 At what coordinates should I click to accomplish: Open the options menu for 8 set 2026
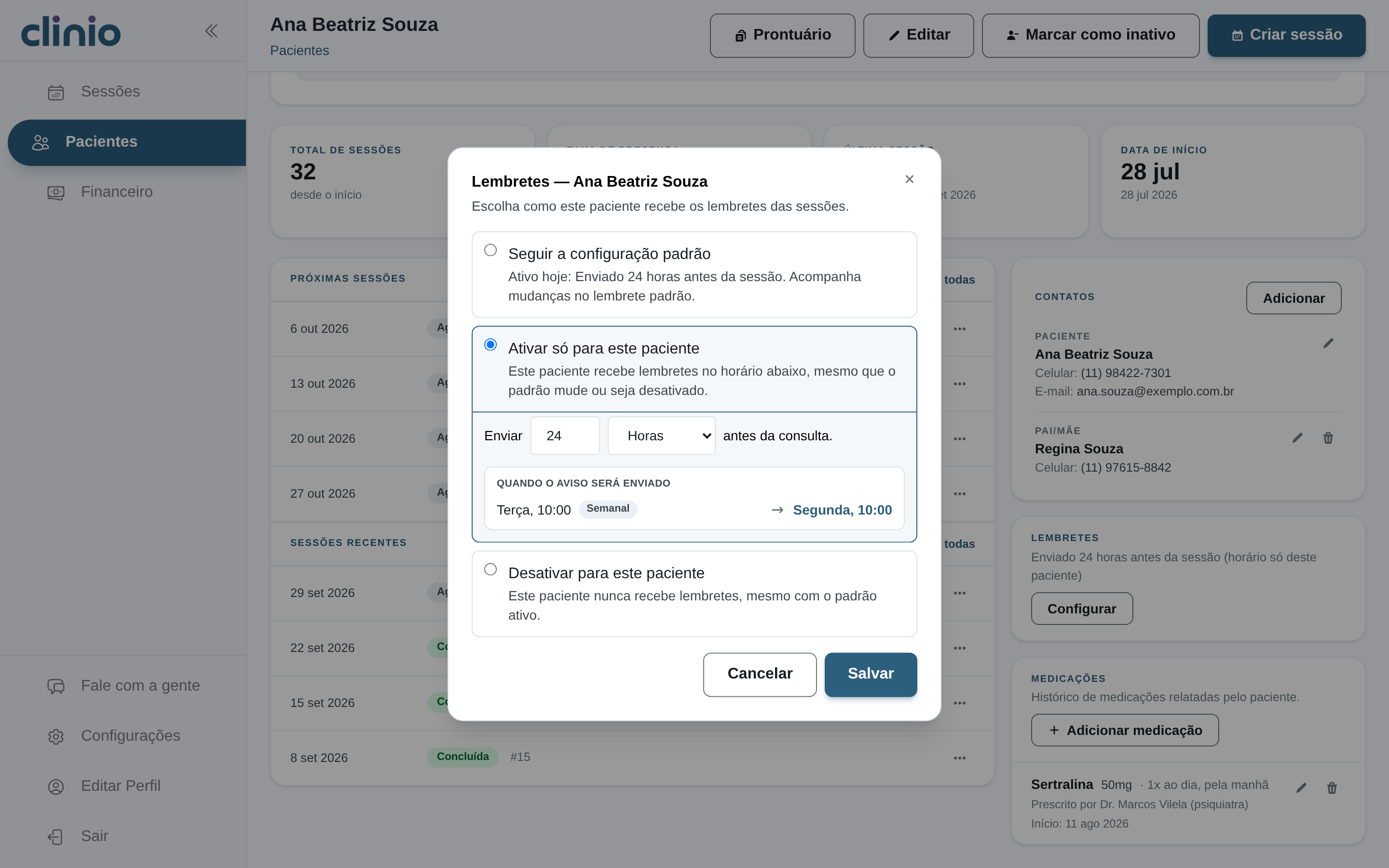tap(959, 758)
